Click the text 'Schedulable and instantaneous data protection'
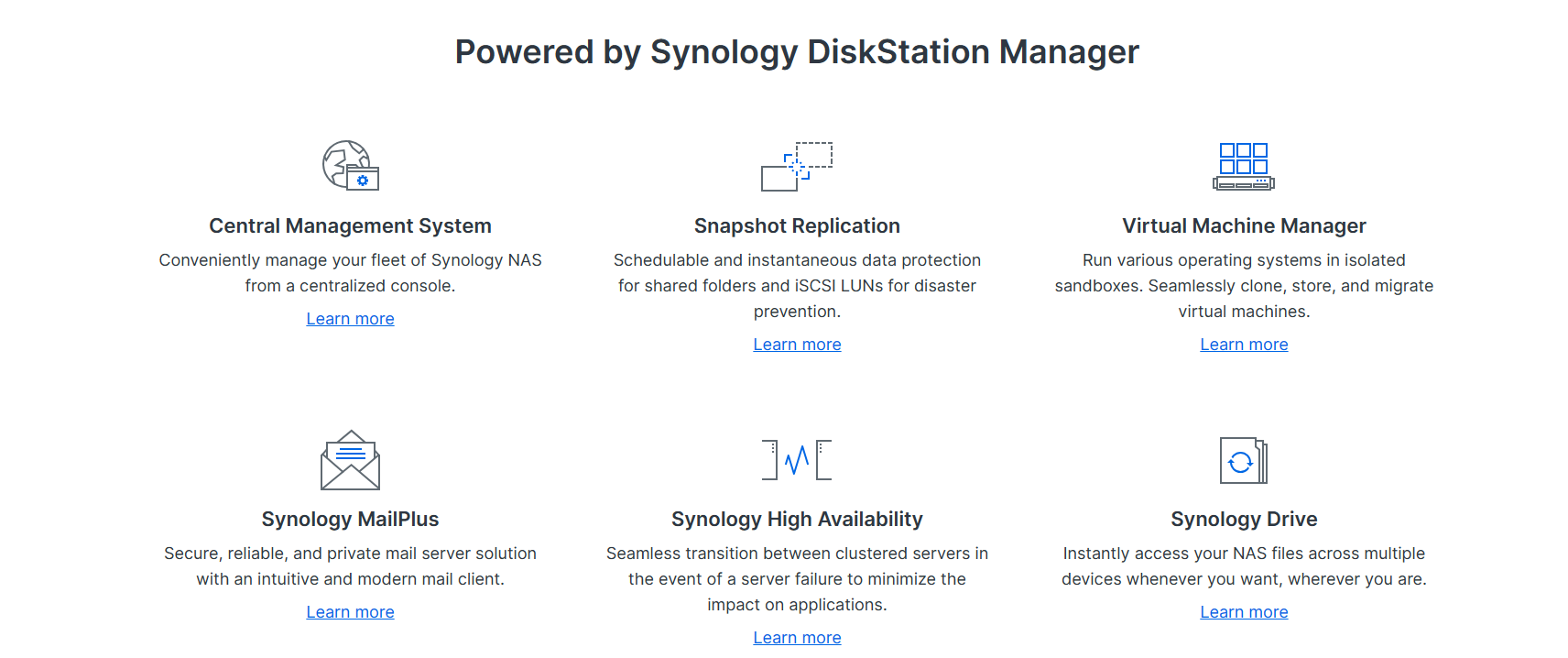 [x=797, y=260]
